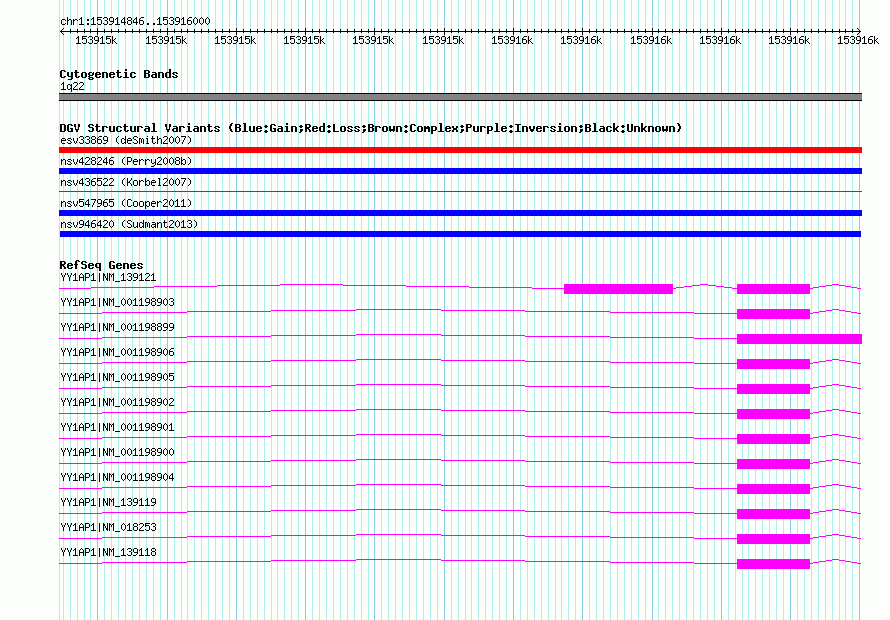Click the Cytogenetic Bands track heading
890x620 pixels.
[x=119, y=74]
